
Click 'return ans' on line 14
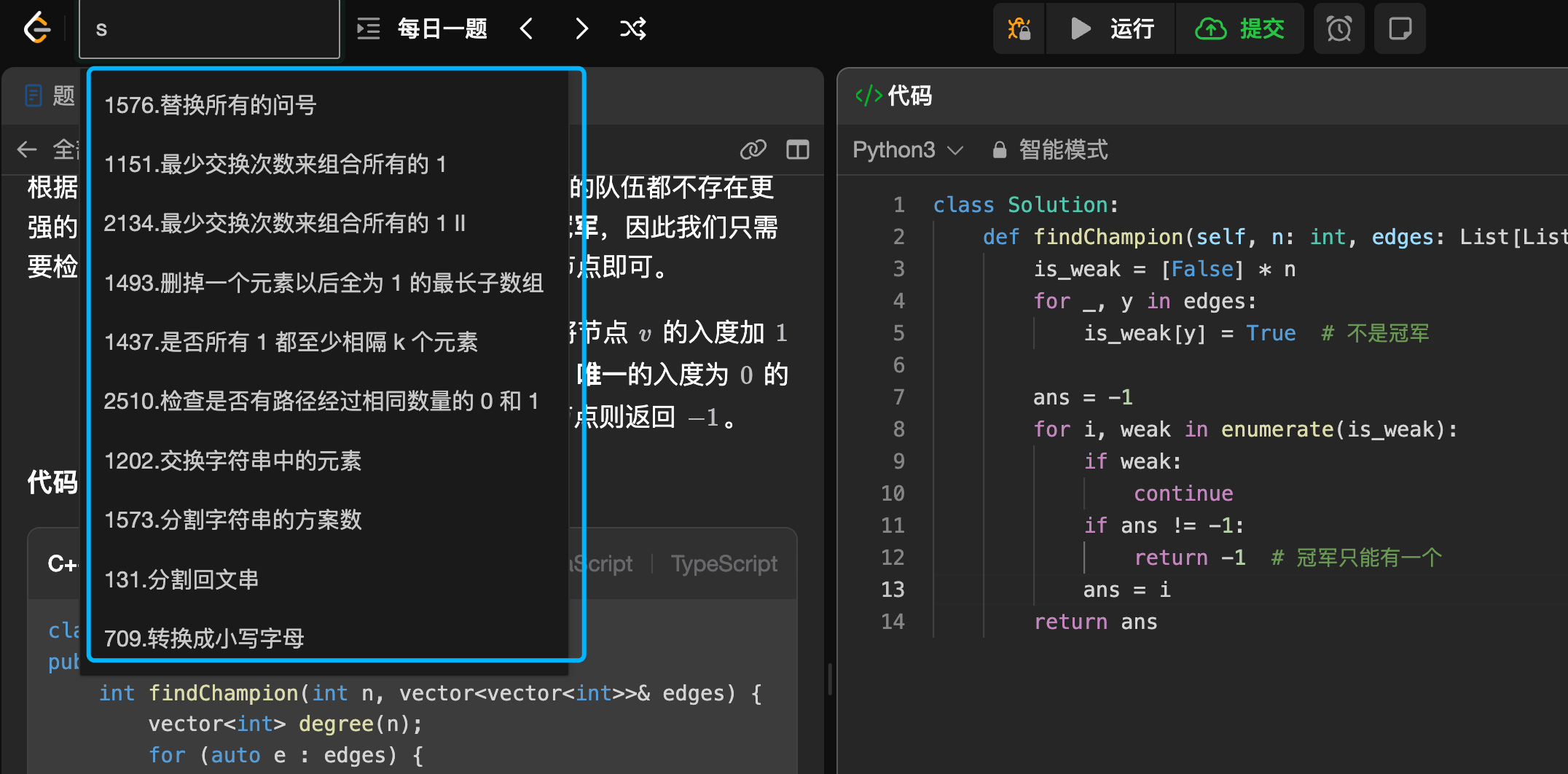click(x=1095, y=622)
